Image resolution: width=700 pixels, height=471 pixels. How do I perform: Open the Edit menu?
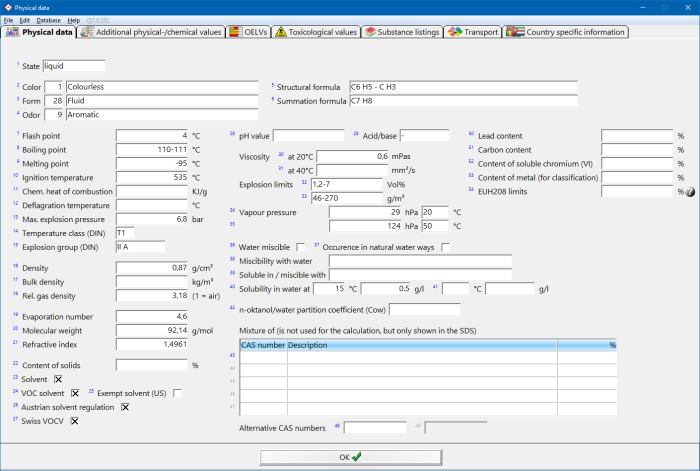(24, 20)
